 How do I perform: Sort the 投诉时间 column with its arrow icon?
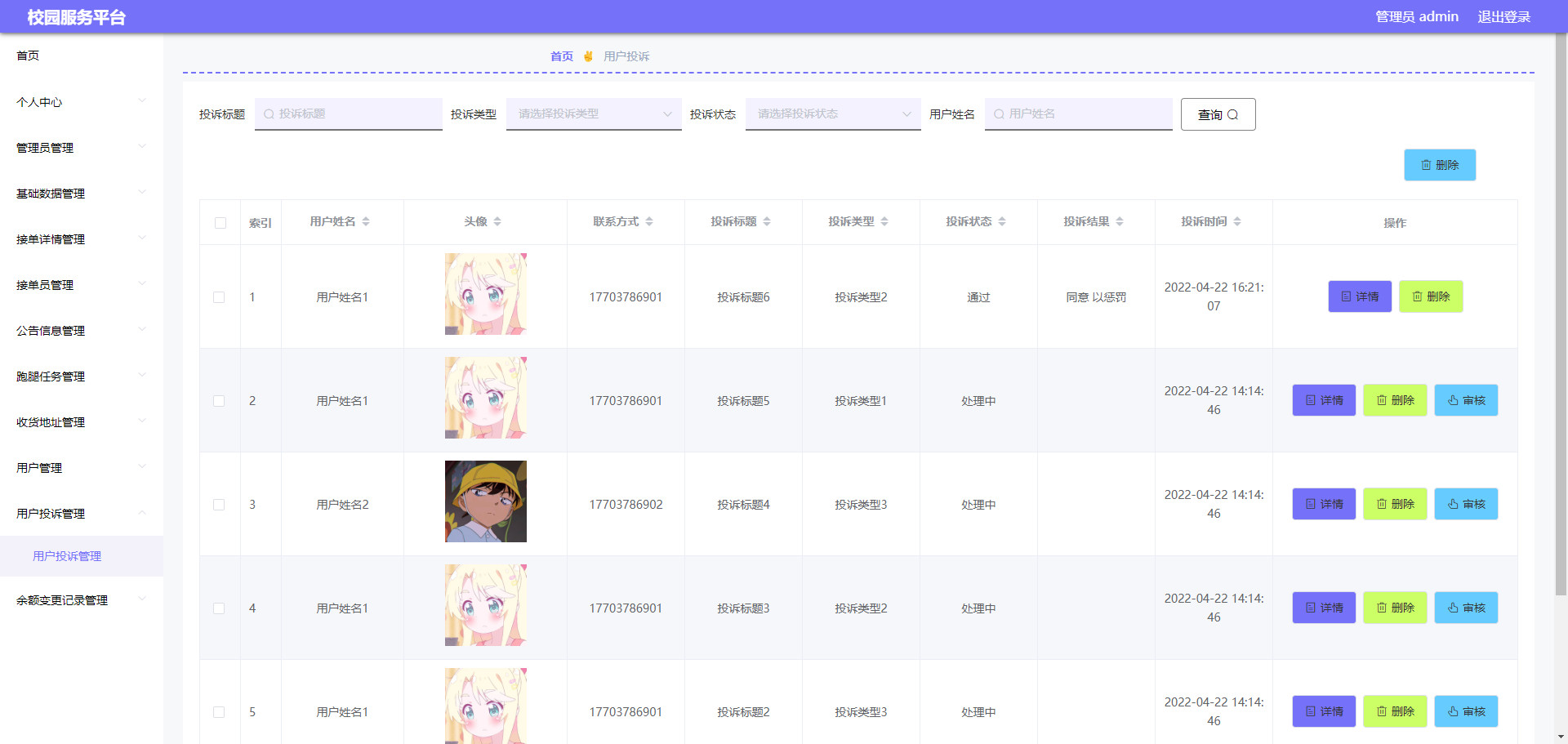coord(1237,221)
